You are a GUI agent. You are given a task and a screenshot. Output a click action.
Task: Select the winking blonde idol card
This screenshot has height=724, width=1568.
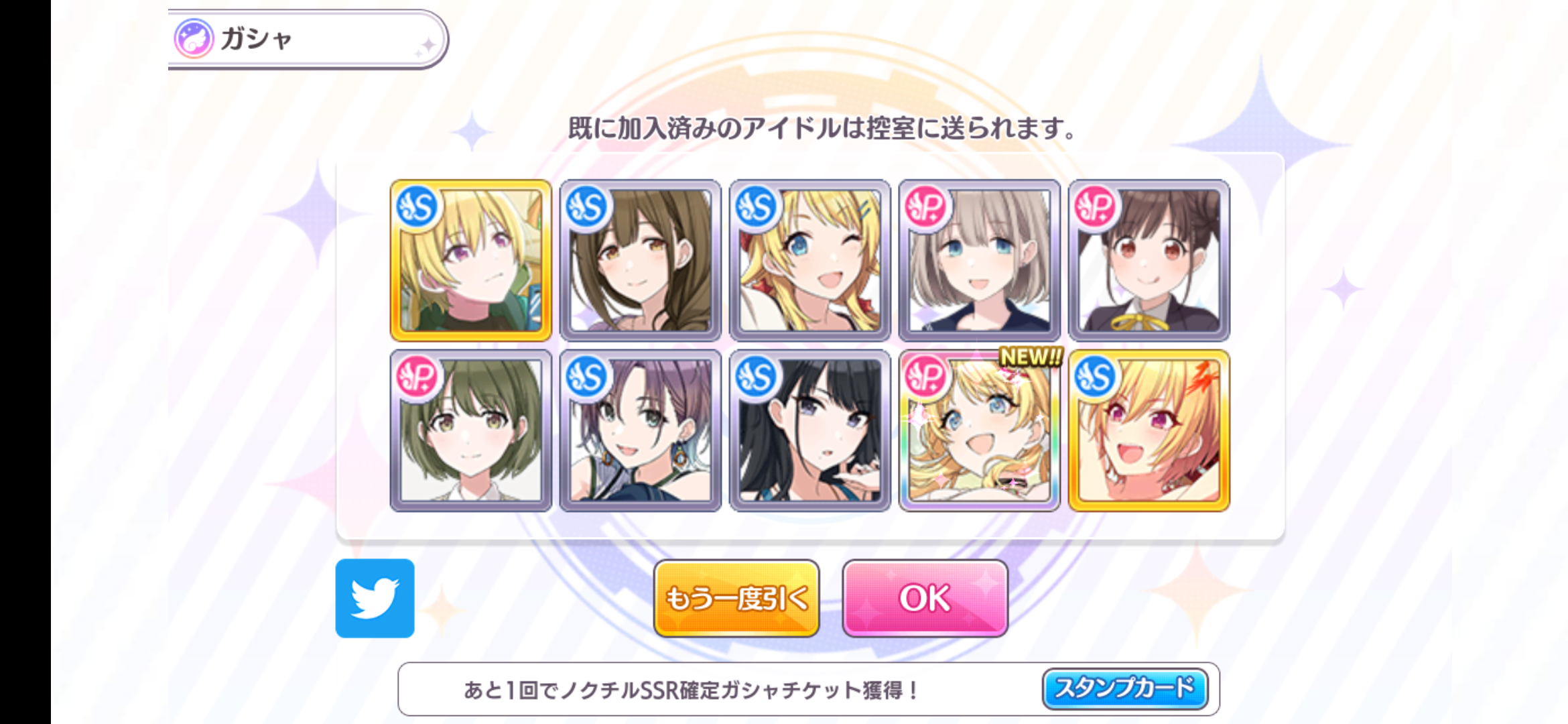[809, 260]
